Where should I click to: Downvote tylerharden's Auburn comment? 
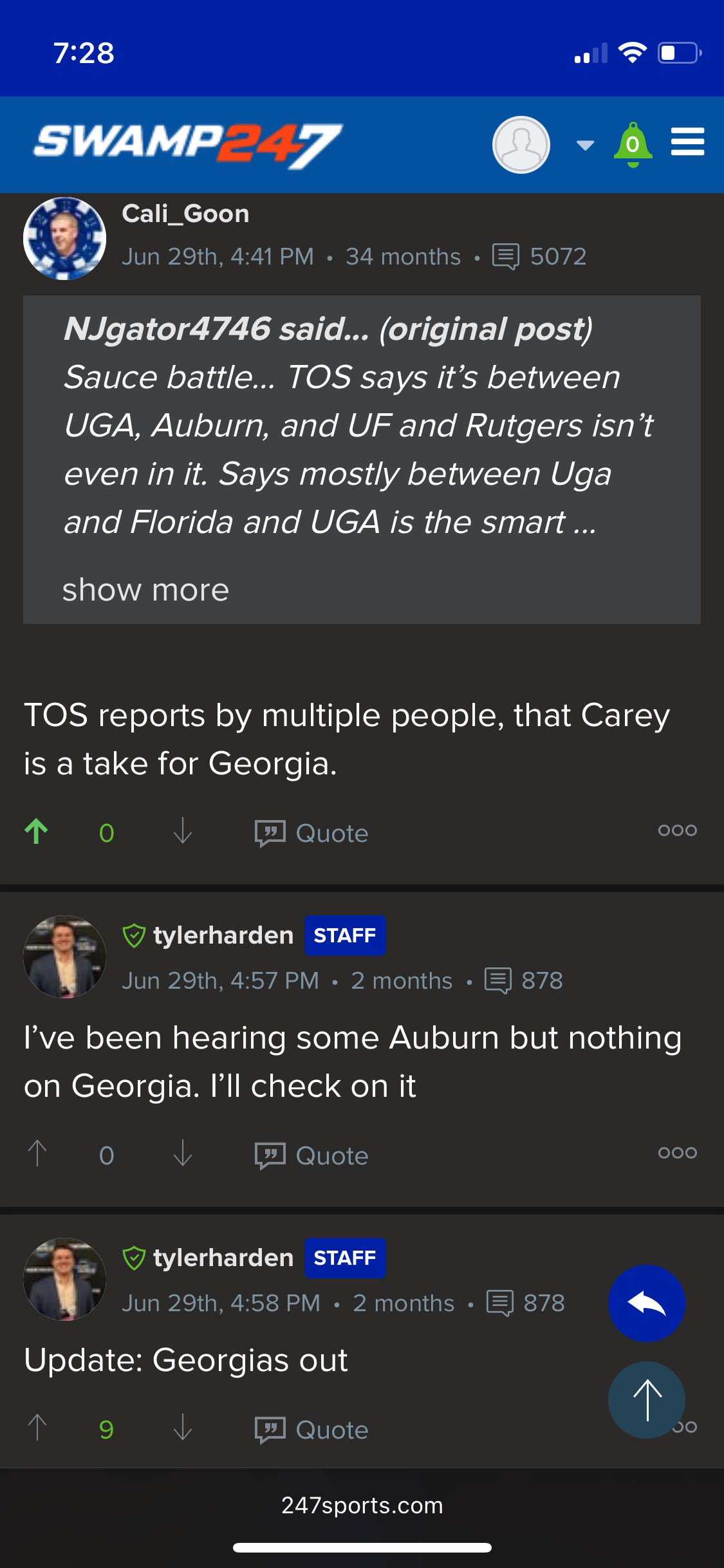[182, 1154]
